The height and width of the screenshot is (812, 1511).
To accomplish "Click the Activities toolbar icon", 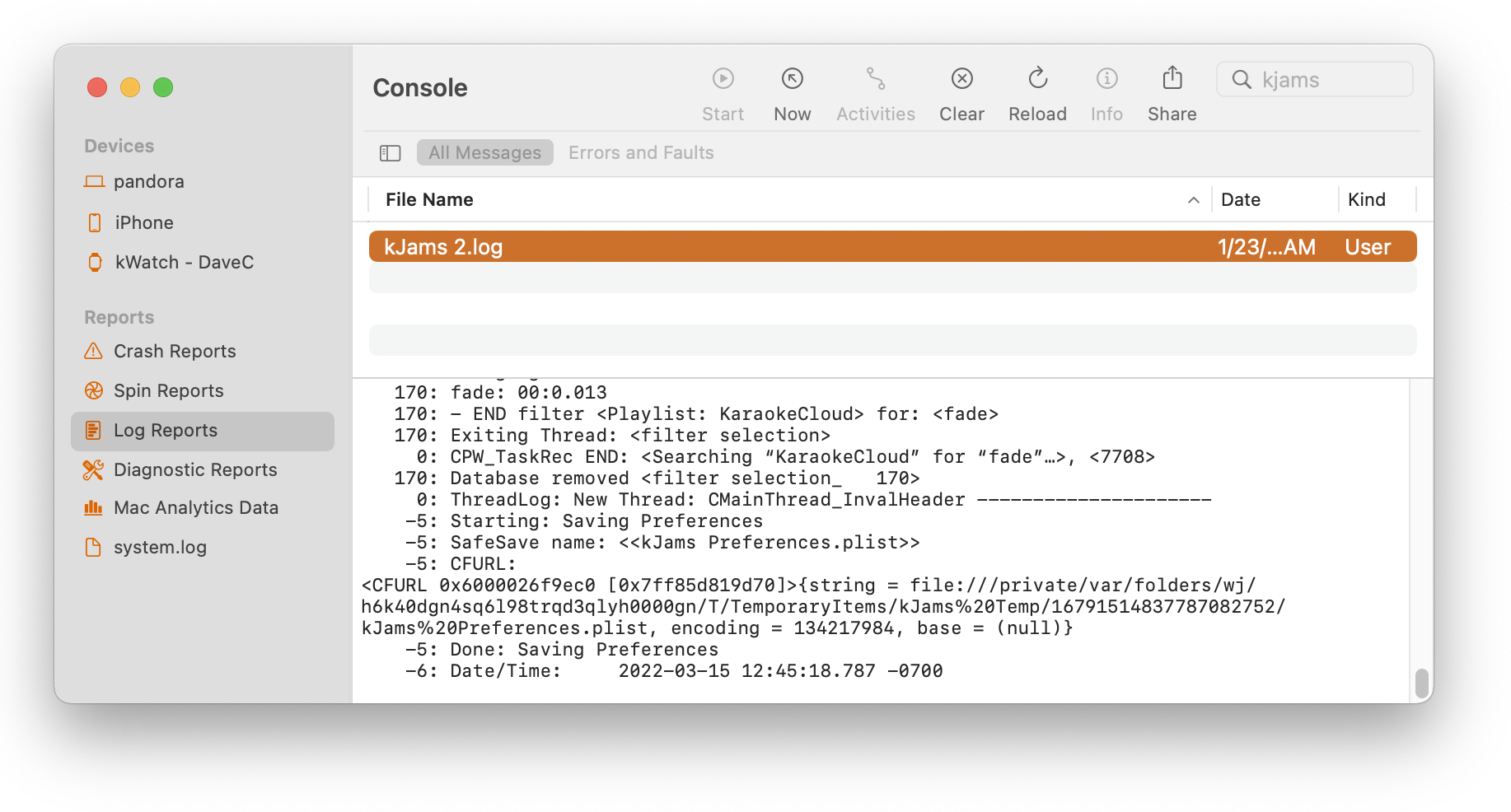I will pyautogui.click(x=875, y=79).
